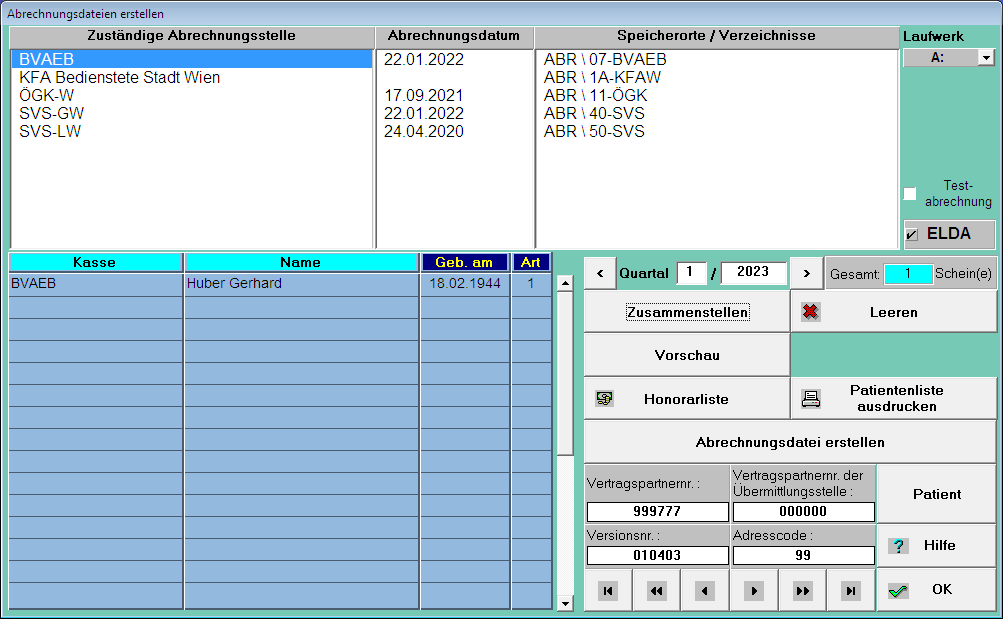
Task: Go to next record arrow icon
Action: coord(754,591)
